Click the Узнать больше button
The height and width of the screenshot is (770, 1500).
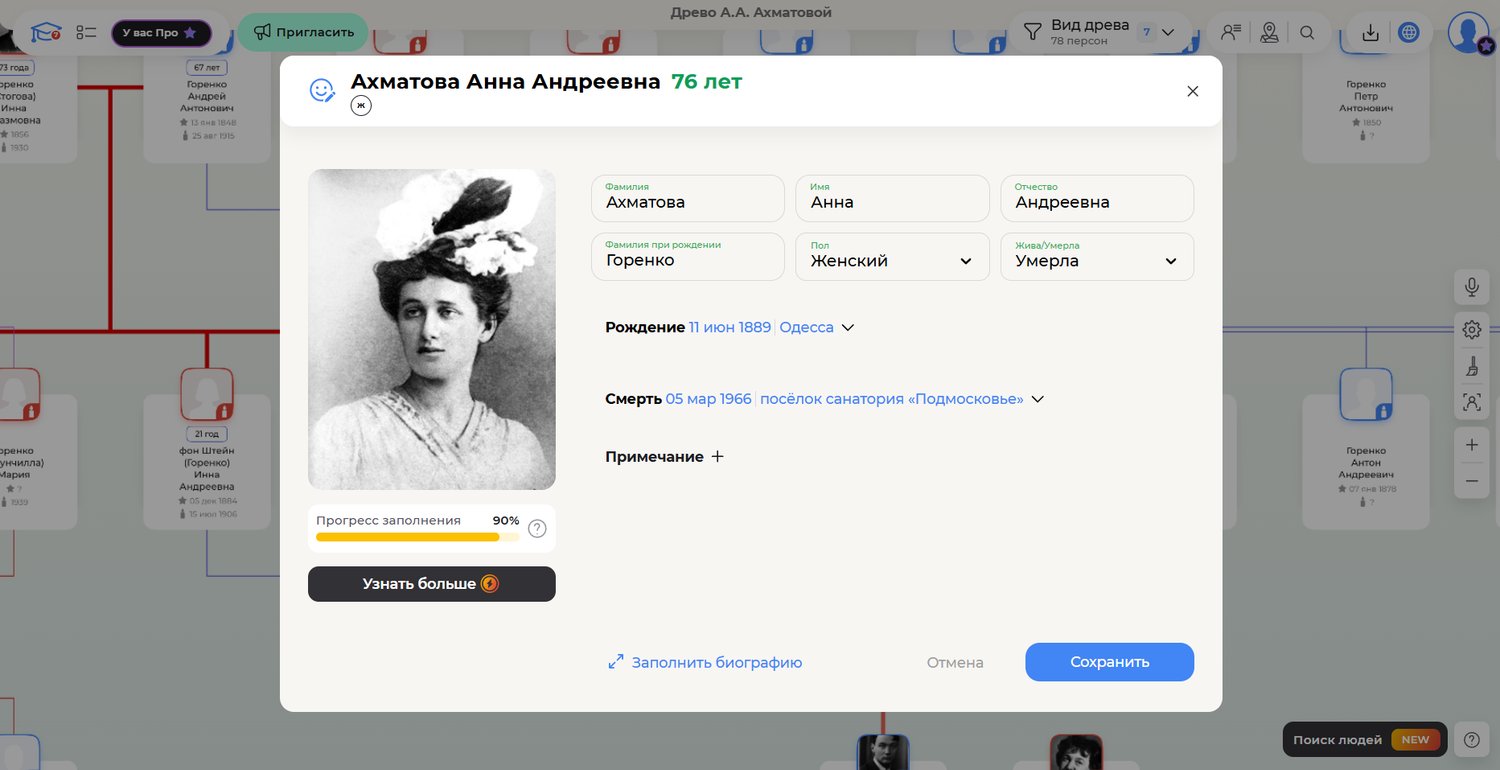point(431,584)
